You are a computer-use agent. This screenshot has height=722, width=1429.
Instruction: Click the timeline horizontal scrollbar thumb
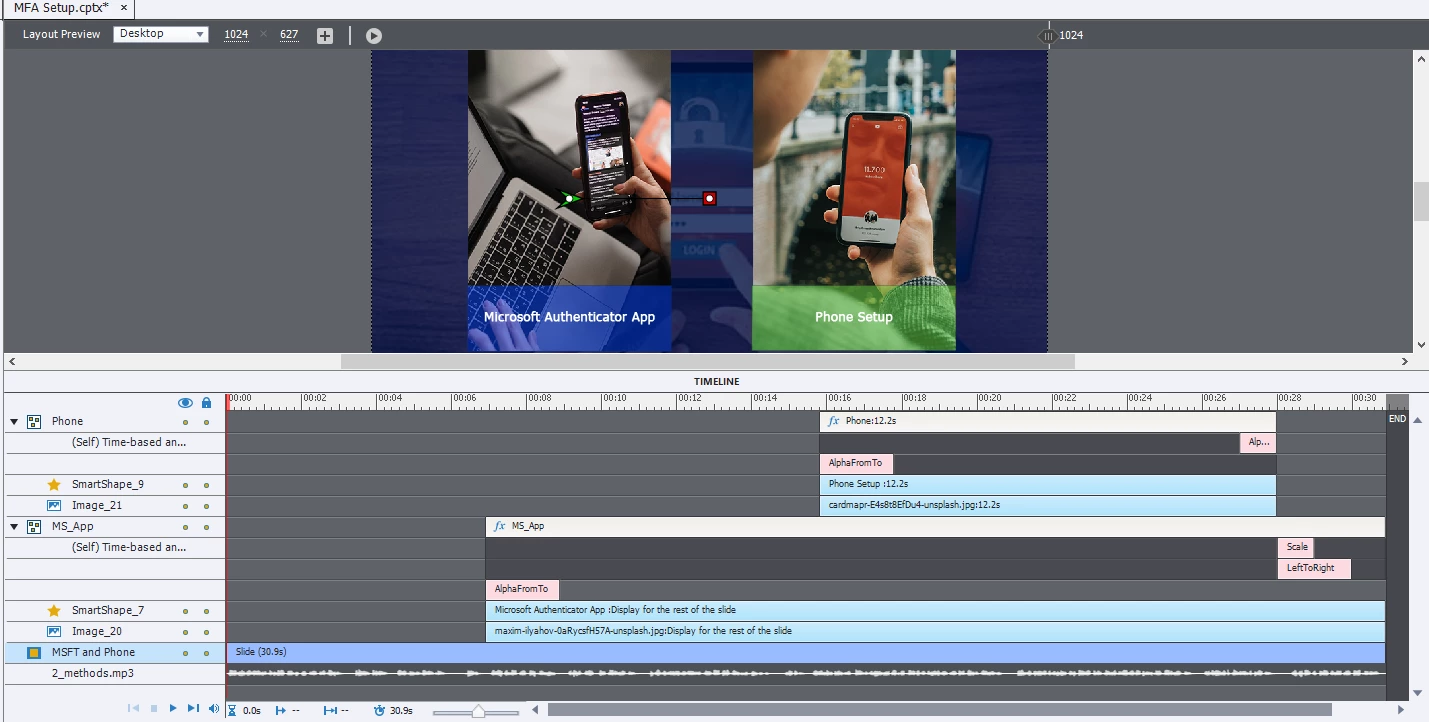tap(938, 710)
